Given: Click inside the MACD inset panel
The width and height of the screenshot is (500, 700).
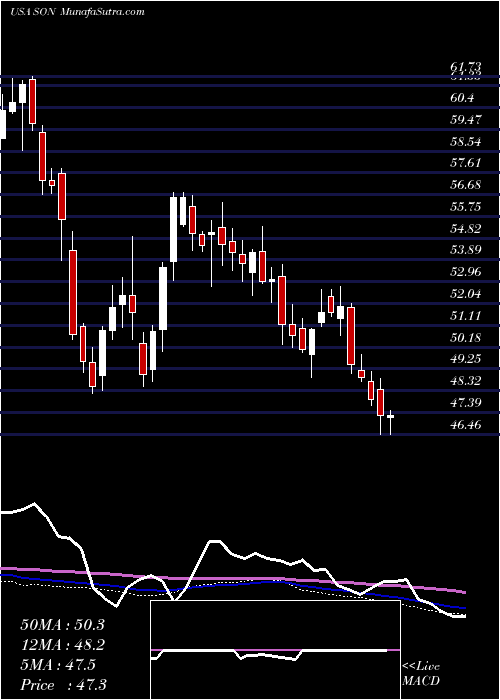Looking at the screenshot, I should (275, 650).
